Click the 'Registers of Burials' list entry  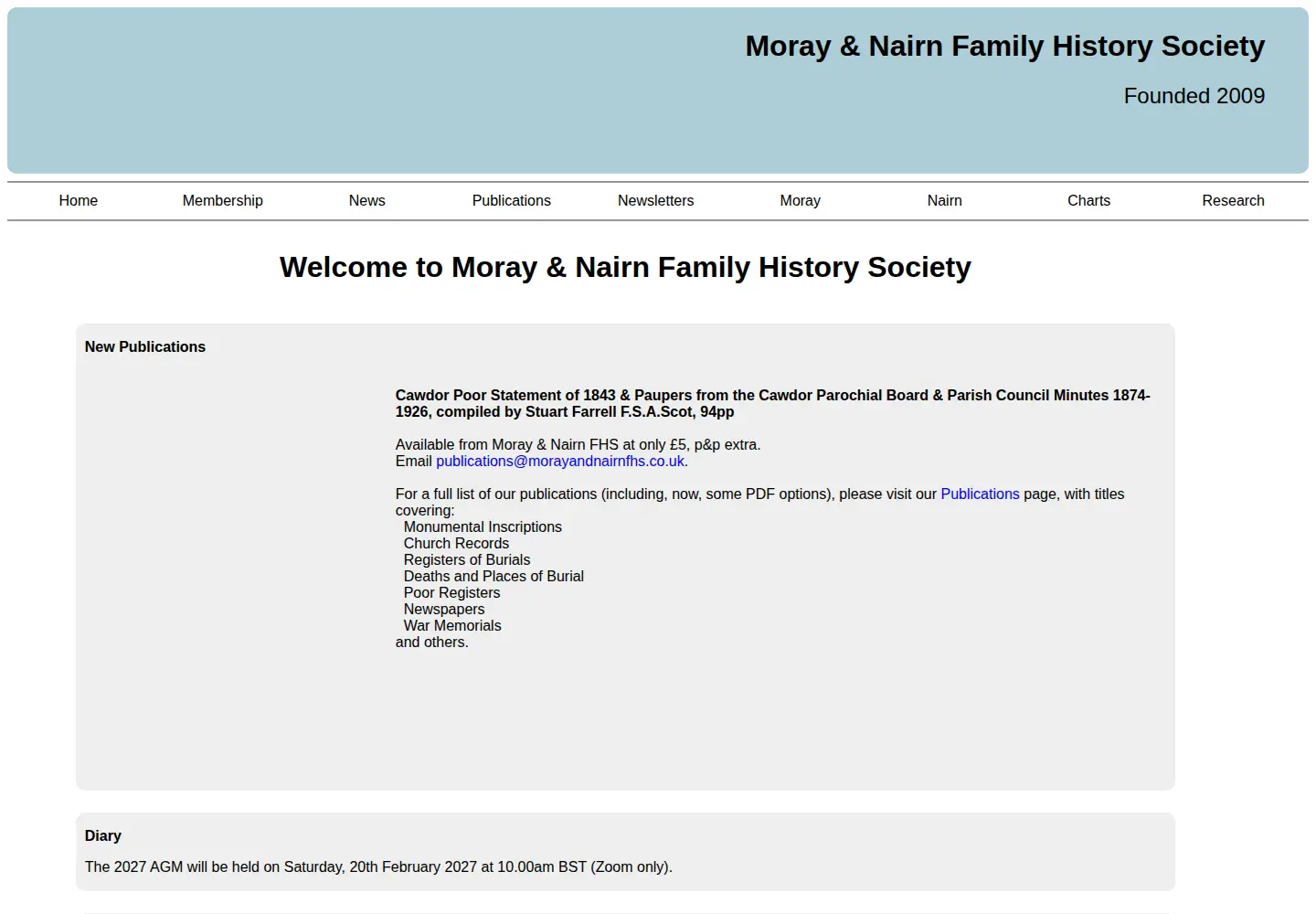coord(467,560)
